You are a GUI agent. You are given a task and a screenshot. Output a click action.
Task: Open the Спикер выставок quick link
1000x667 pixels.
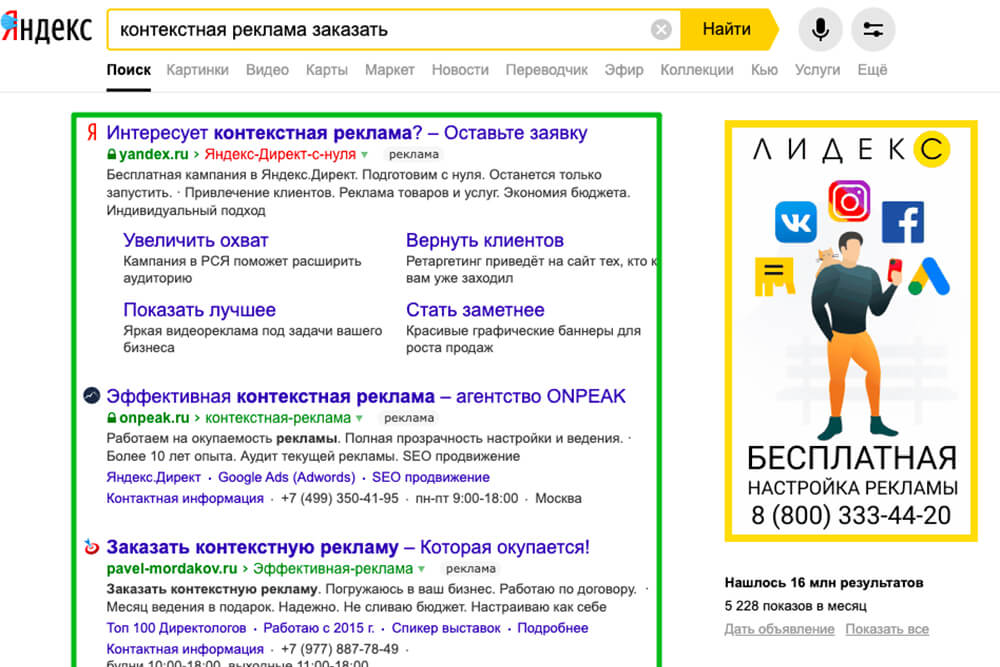[446, 627]
